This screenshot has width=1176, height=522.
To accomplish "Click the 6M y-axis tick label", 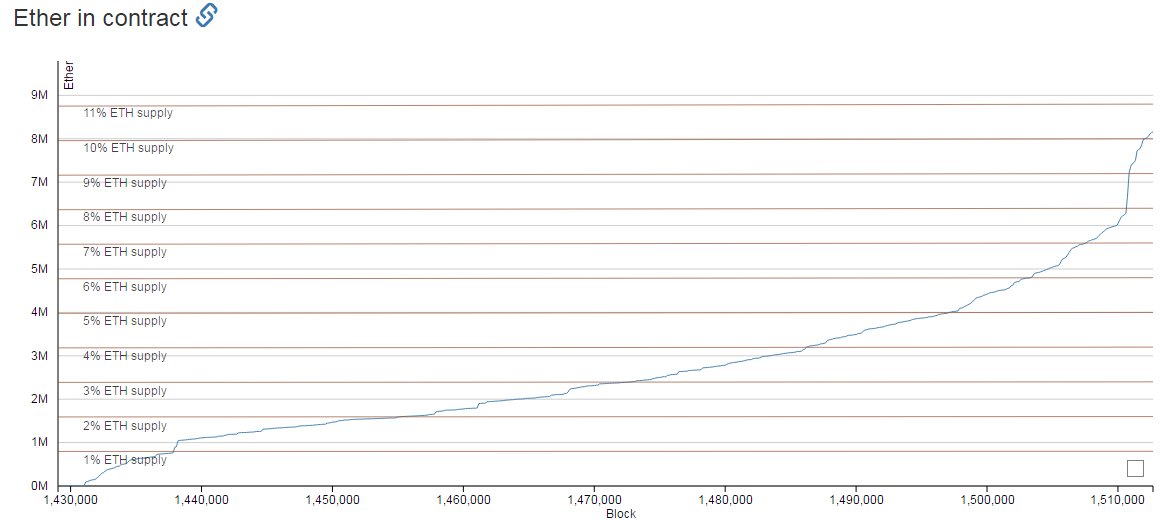I will 40,226.
